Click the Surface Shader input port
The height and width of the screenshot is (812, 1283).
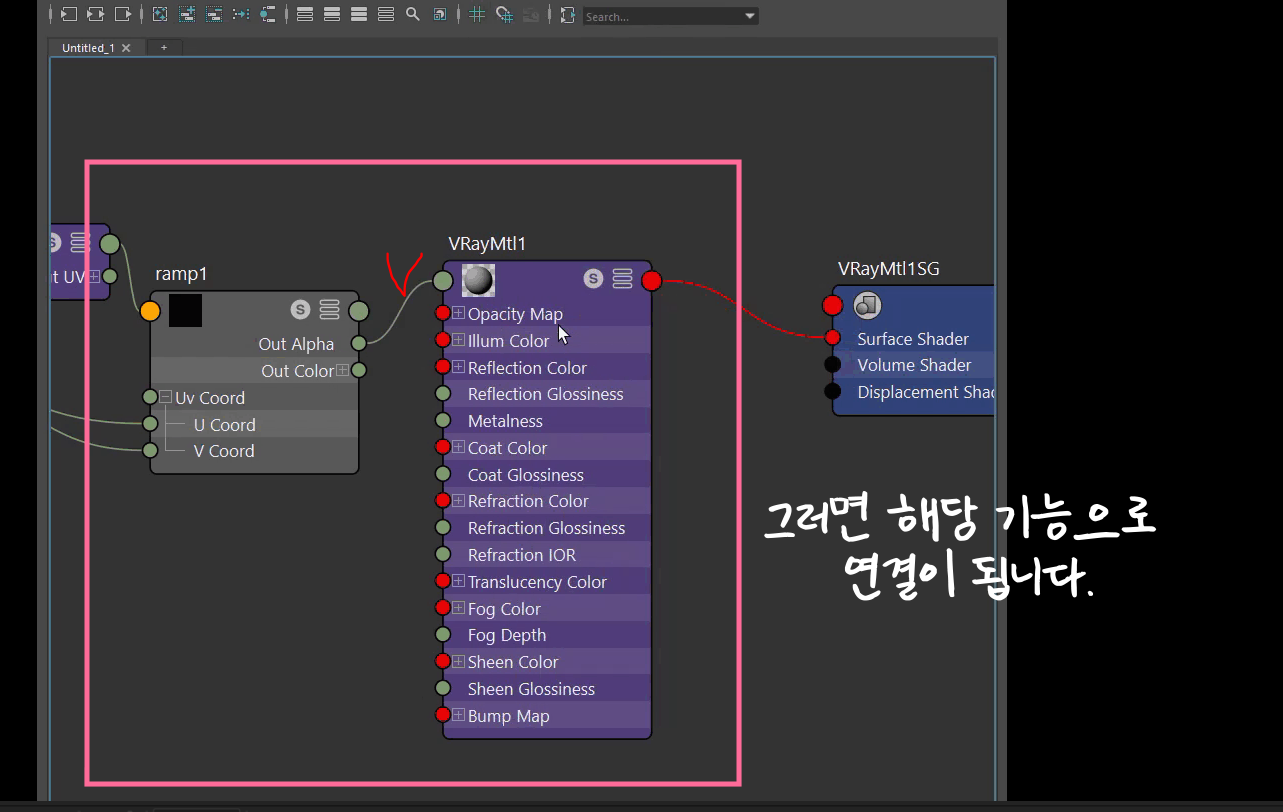tap(832, 338)
